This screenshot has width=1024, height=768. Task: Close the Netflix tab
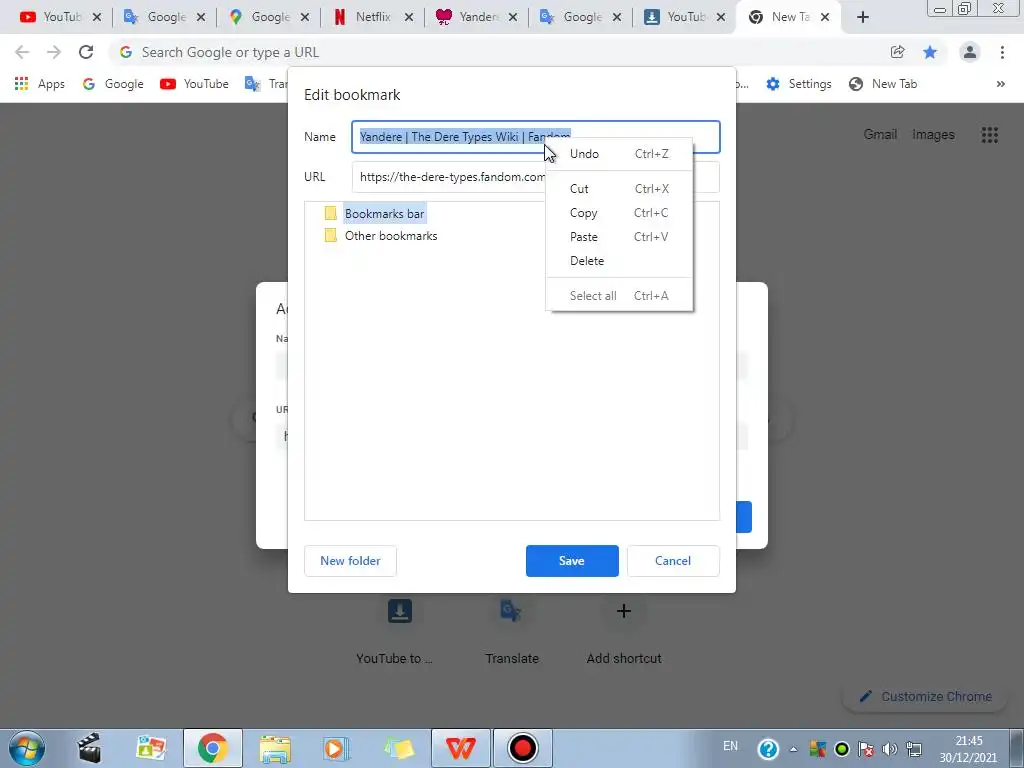pos(409,17)
